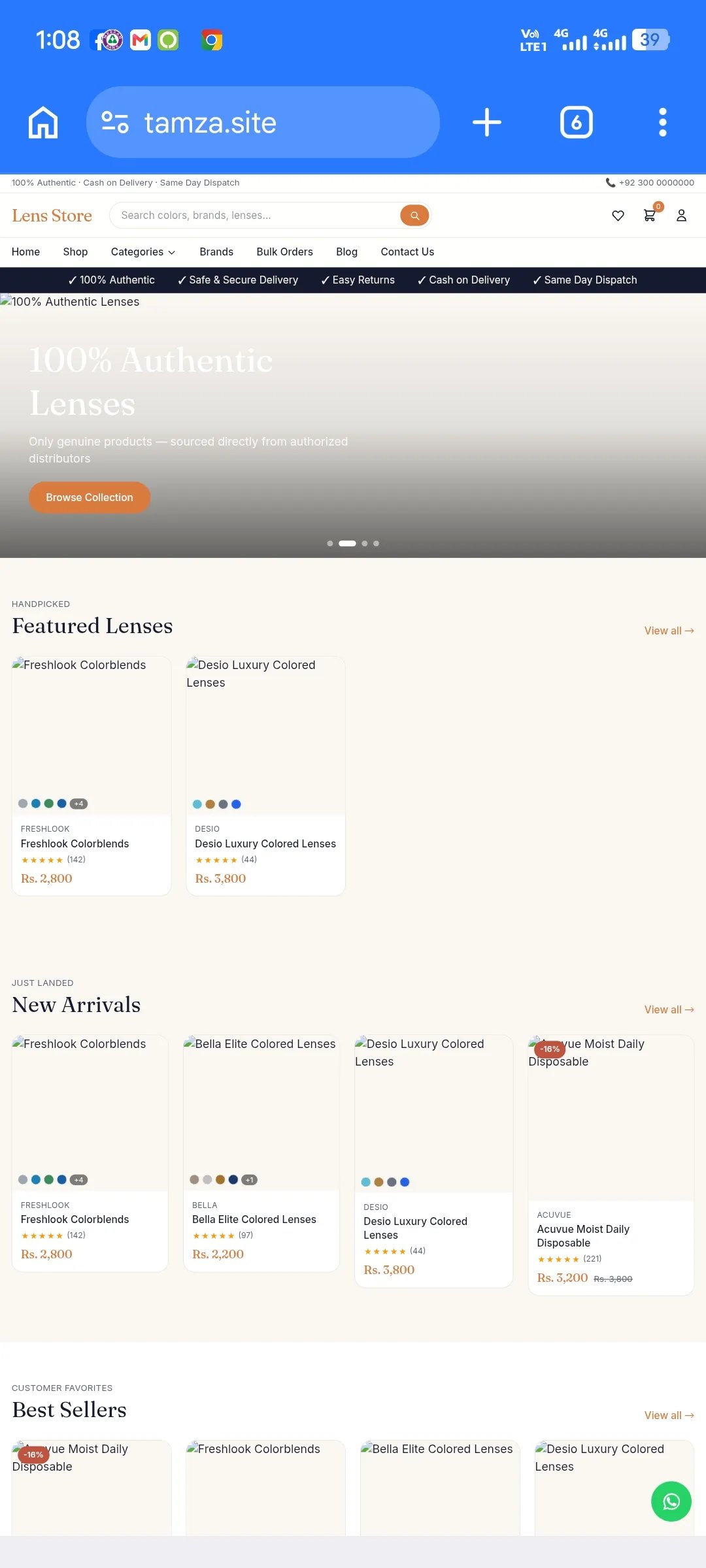The image size is (706, 1568).
Task: Open site settings icon in address bar
Action: (x=115, y=122)
